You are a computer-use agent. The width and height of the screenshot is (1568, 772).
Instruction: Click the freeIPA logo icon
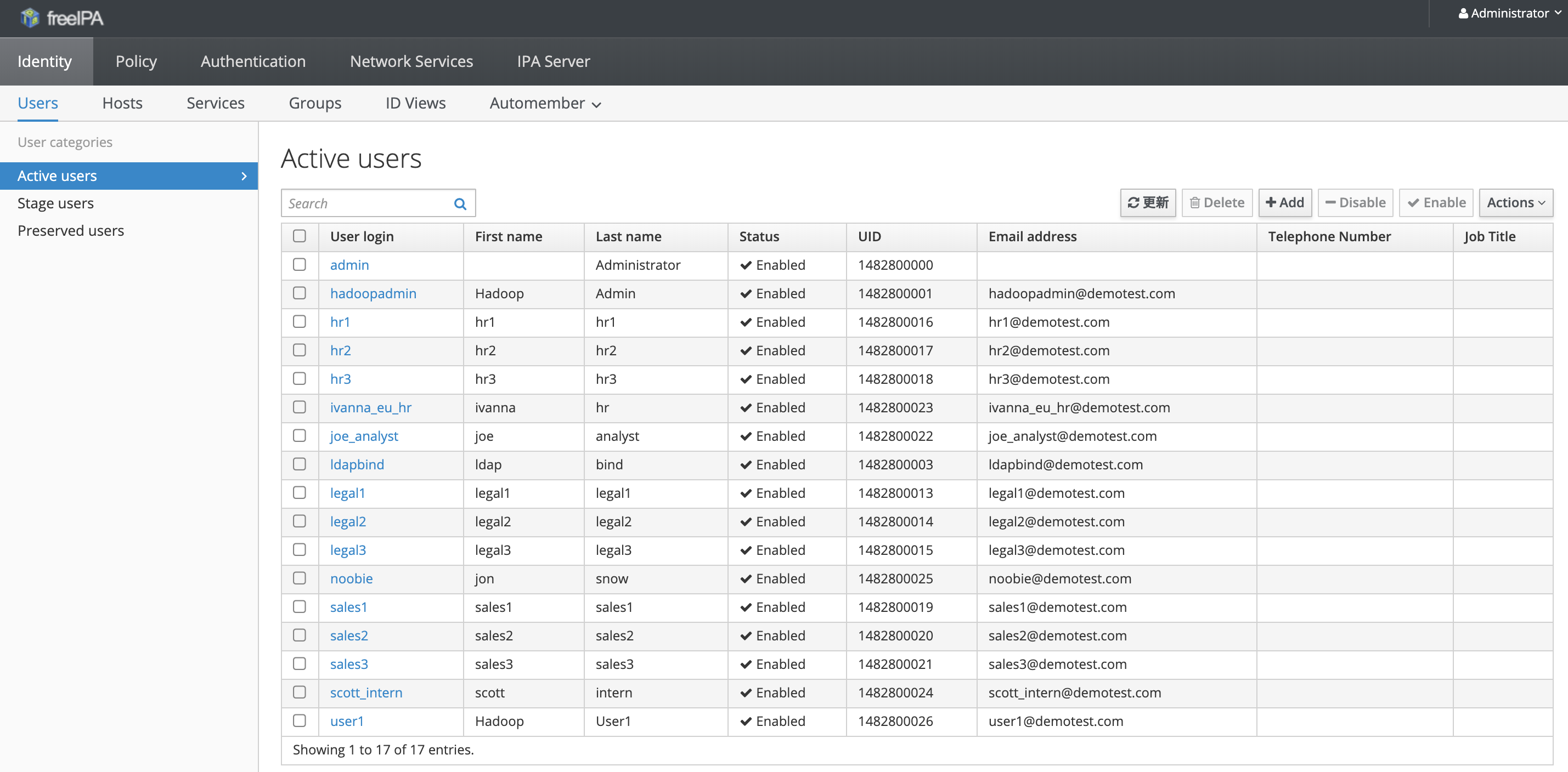[29, 18]
